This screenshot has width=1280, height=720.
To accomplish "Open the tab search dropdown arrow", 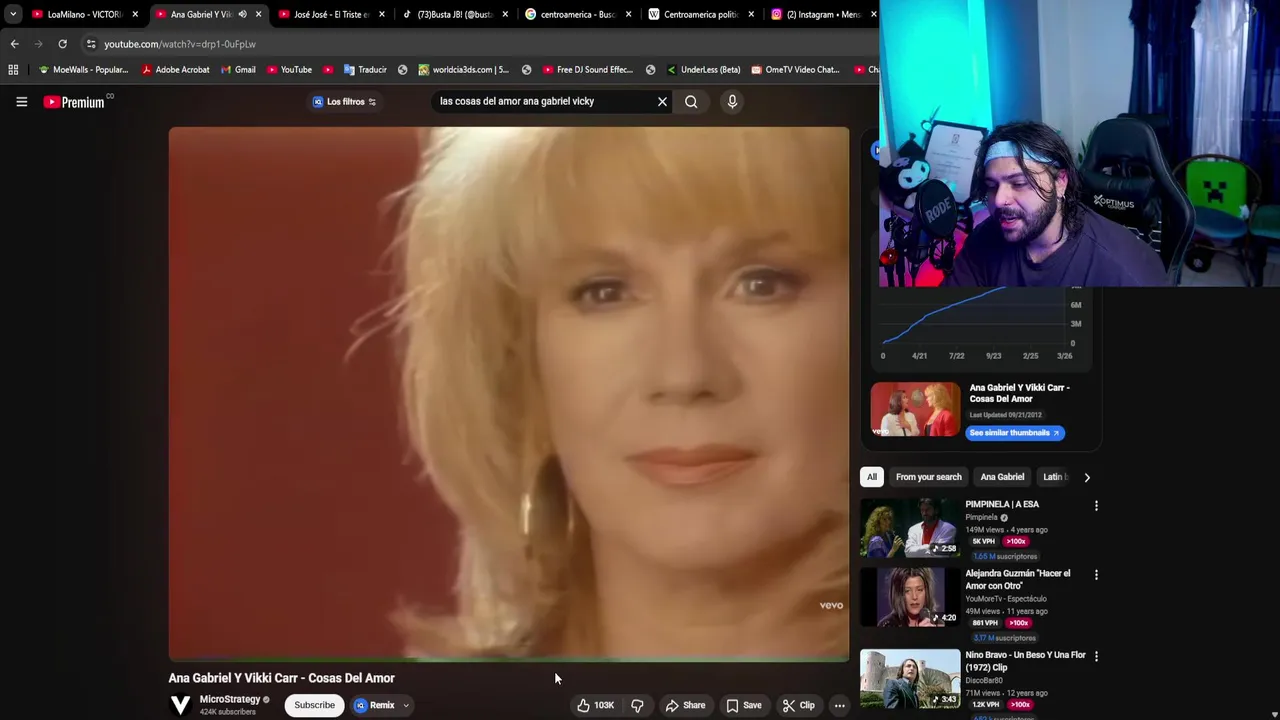I will pos(13,14).
